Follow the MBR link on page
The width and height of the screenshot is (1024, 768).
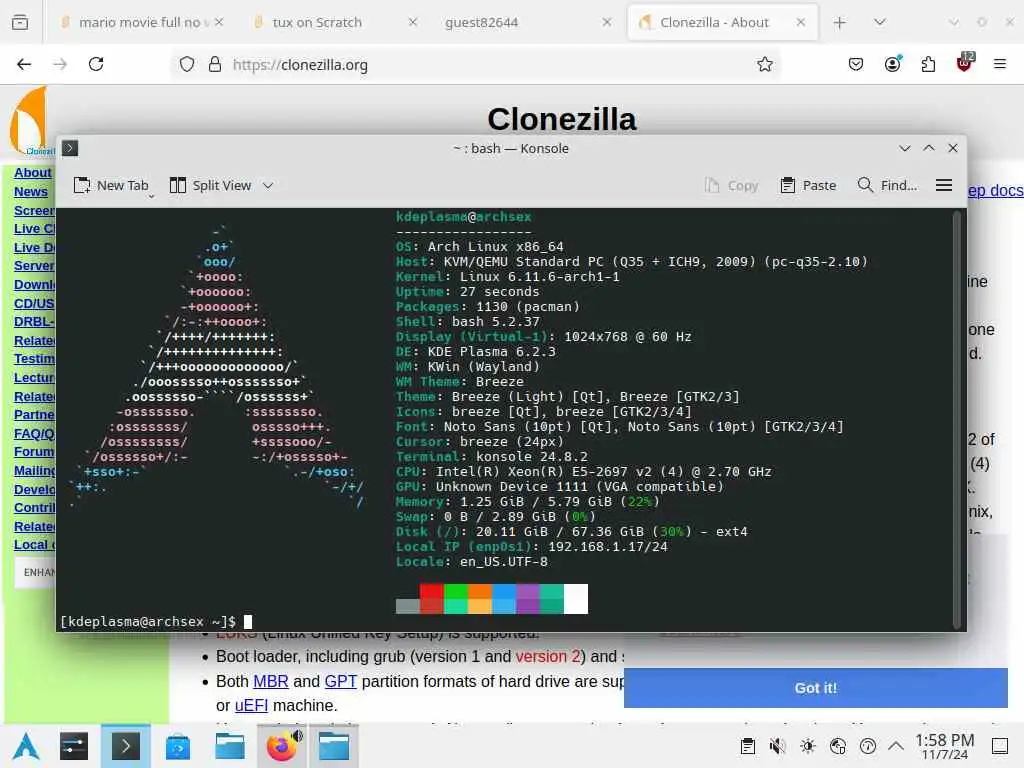pos(270,681)
